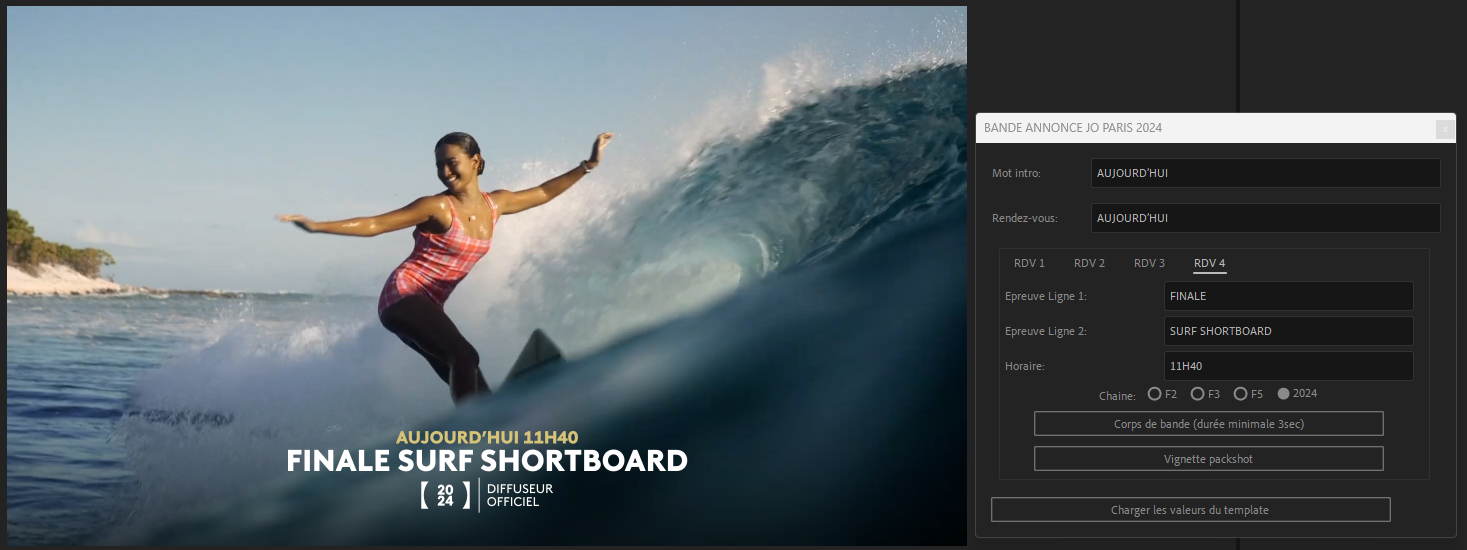
Task: Click the AUJOURD'HUI 11H40 text in preview
Action: 487,437
